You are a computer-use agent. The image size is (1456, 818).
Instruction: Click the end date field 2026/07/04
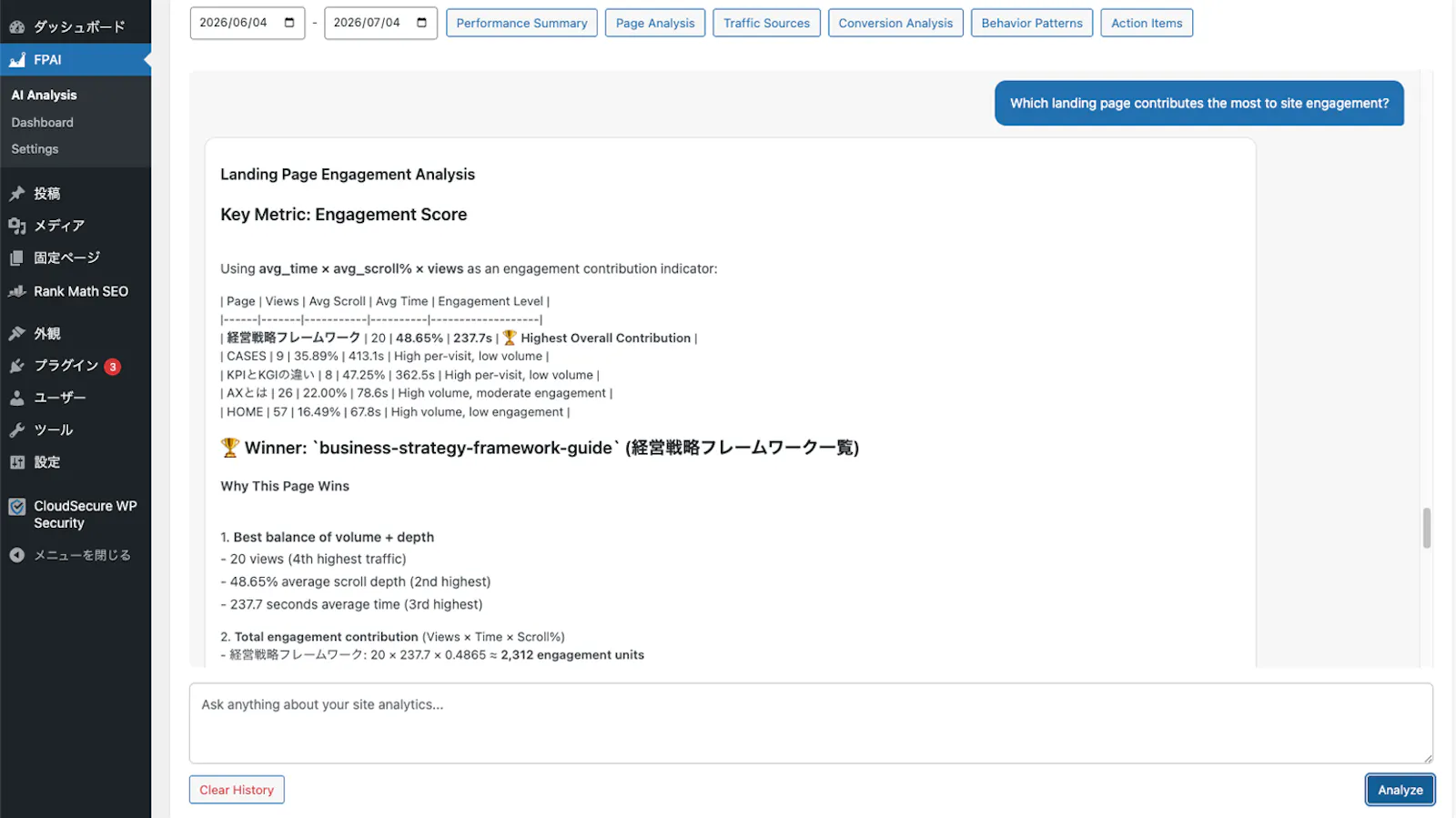tap(380, 23)
